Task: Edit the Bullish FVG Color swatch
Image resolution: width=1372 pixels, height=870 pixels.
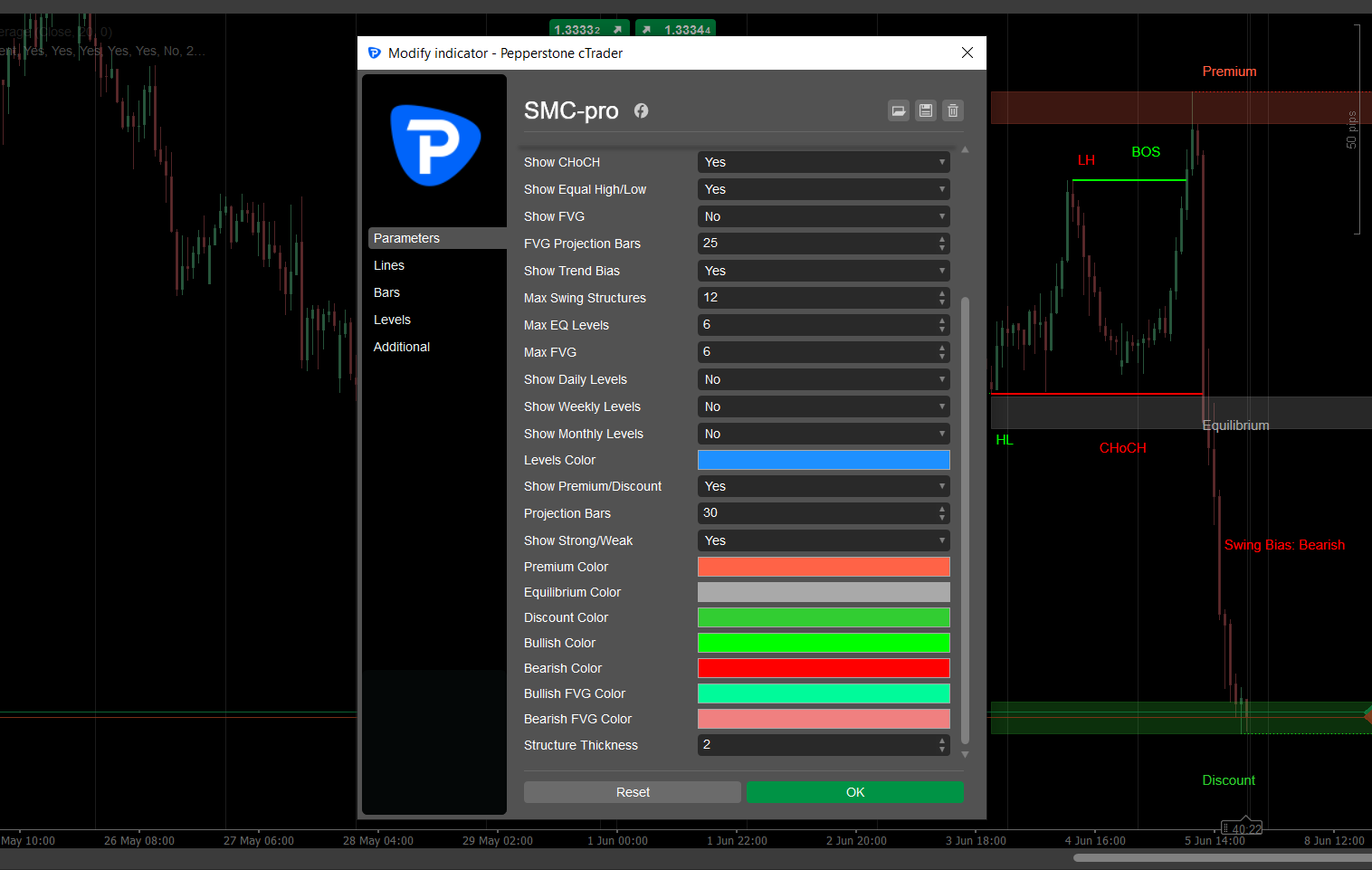Action: [824, 693]
